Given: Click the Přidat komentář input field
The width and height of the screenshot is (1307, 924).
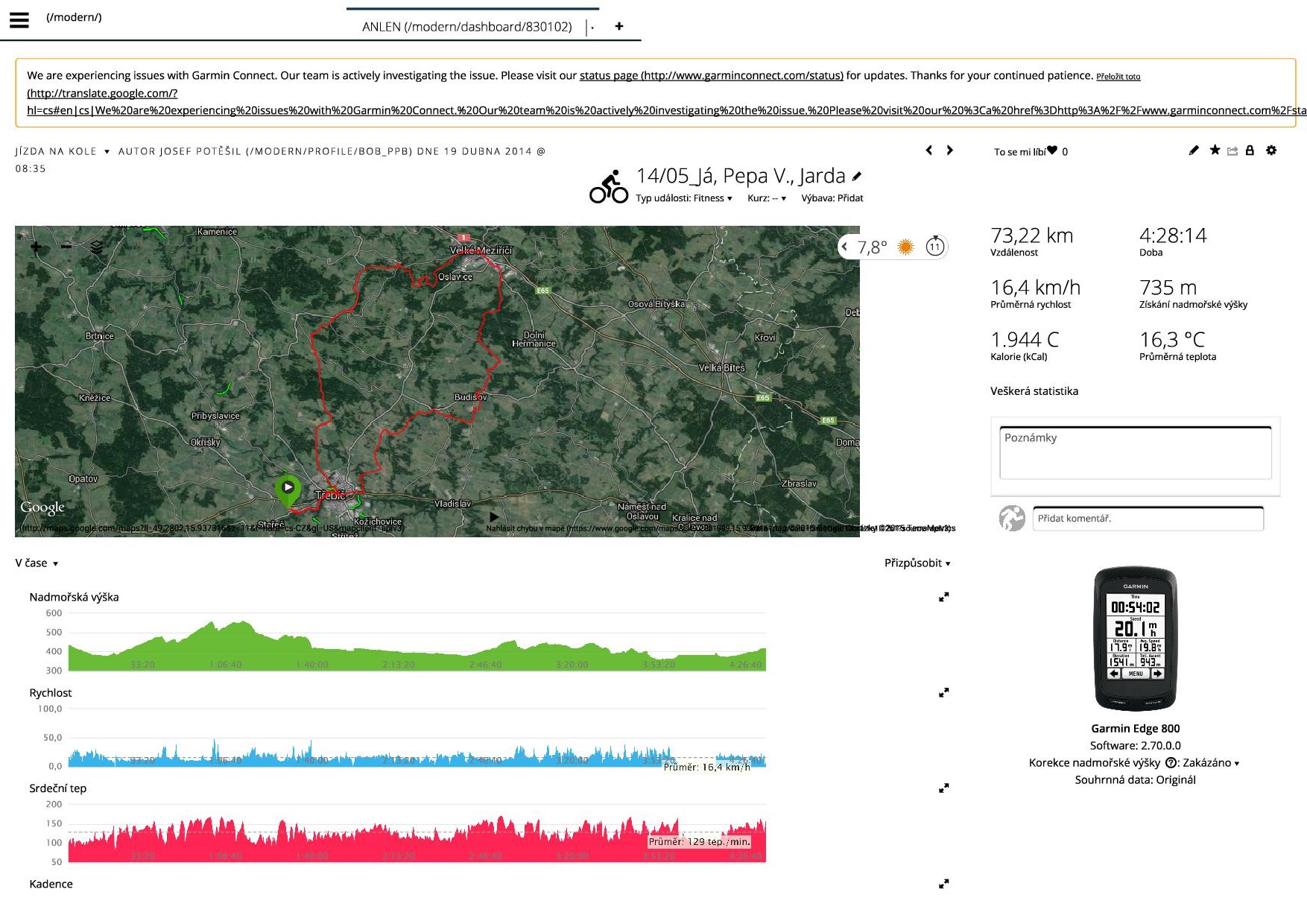Looking at the screenshot, I should point(1148,519).
